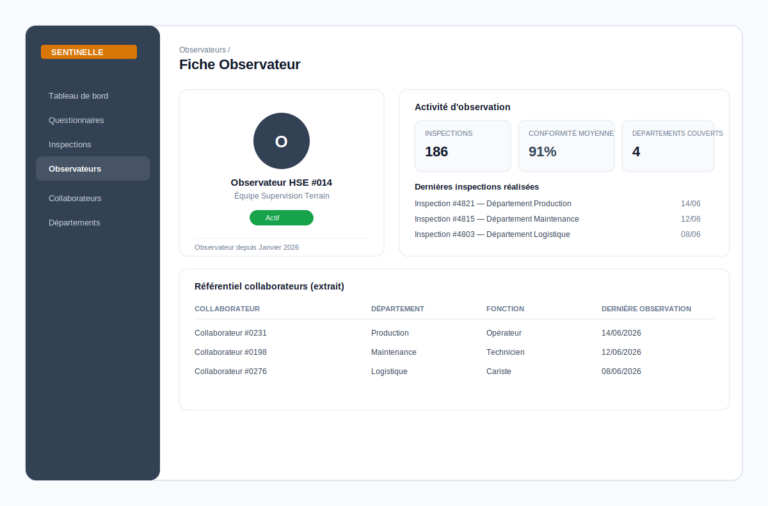Open Inspection #4815 Département Maintenance
This screenshot has height=506, width=768.
[497, 219]
